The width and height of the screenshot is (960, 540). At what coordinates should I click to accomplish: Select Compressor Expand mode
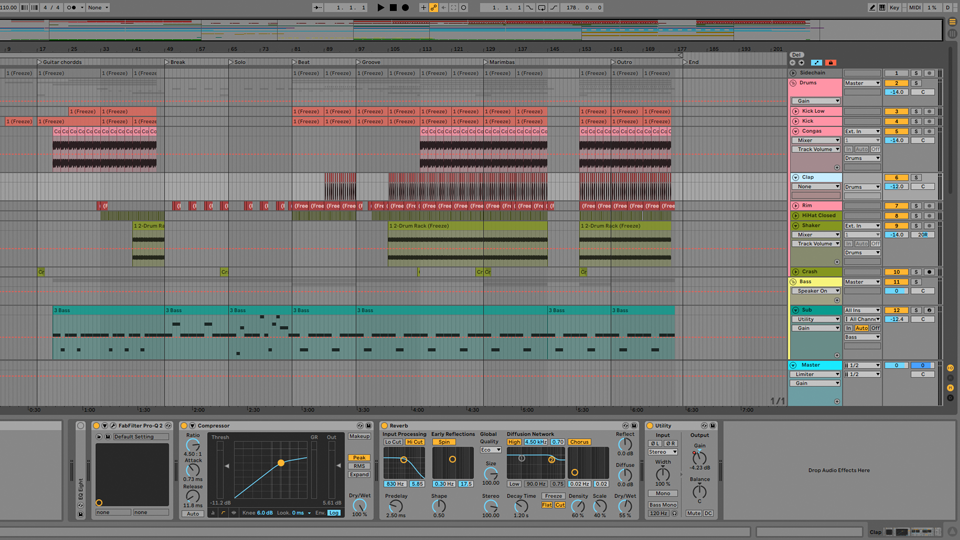pos(359,474)
